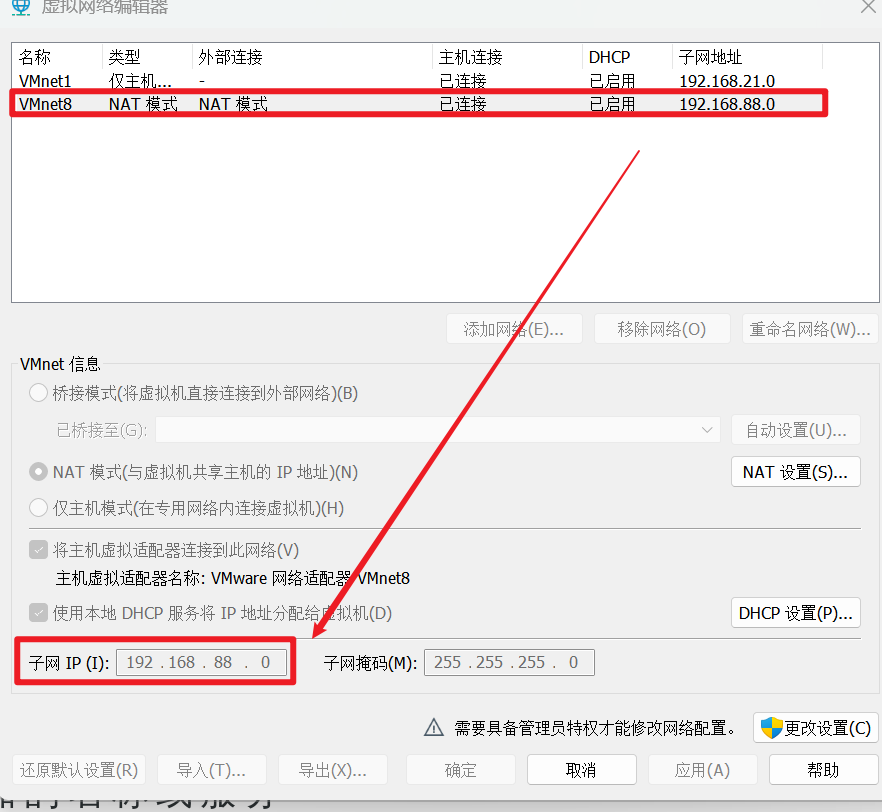Select 仅主机模式 radio button
Viewport: 882px width, 812px height.
[38, 508]
